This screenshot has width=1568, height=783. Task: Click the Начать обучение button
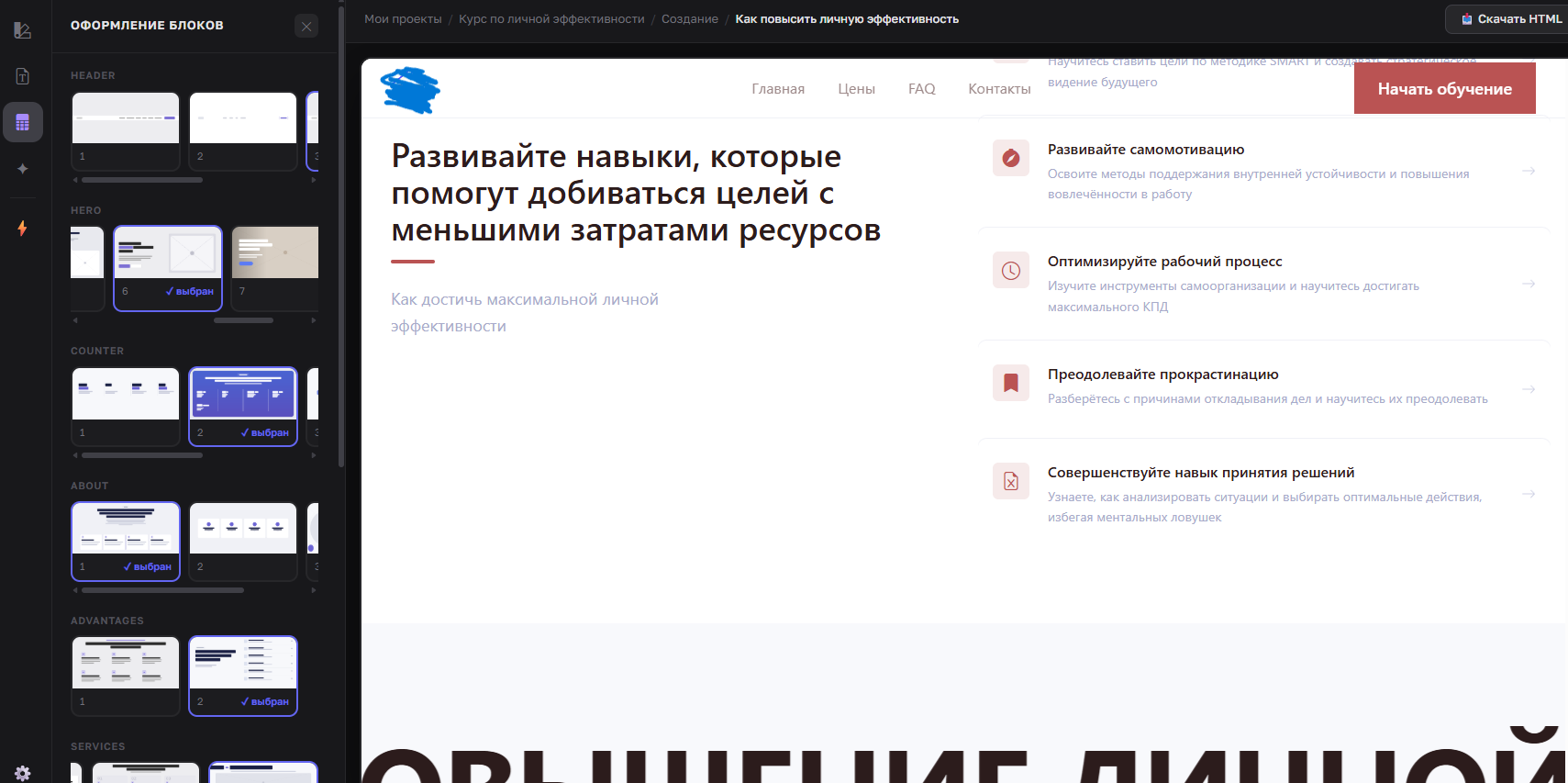point(1444,89)
